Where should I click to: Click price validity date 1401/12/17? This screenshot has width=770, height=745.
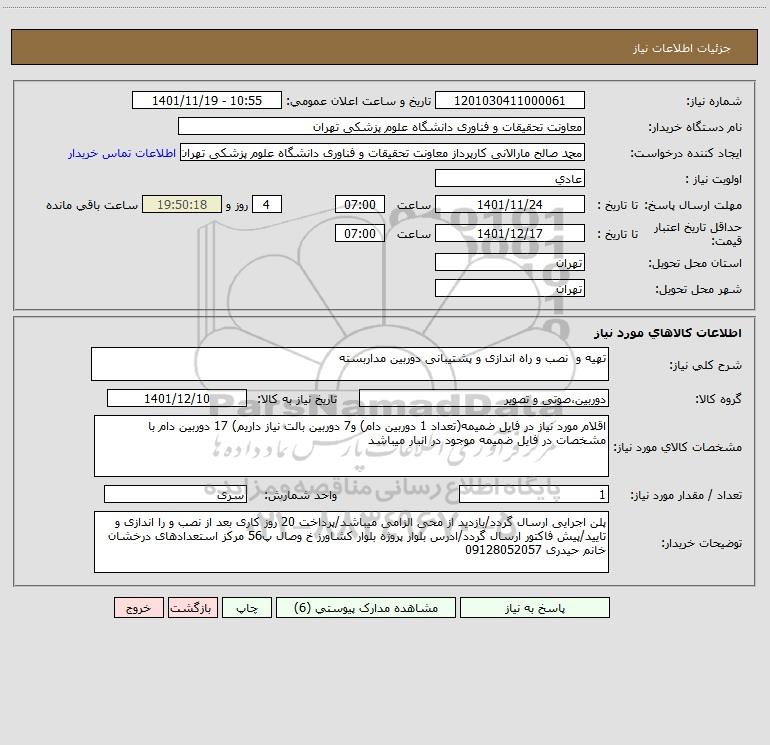pyautogui.click(x=510, y=233)
